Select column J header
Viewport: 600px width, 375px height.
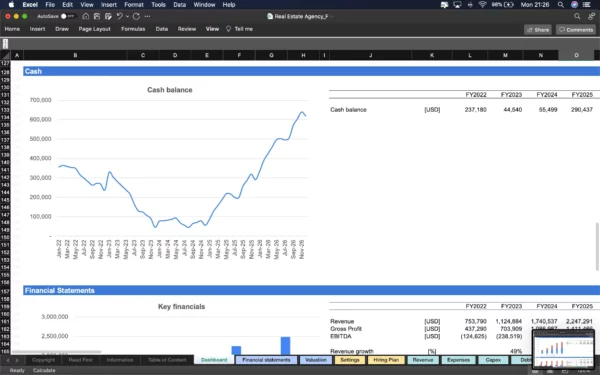tap(370, 55)
